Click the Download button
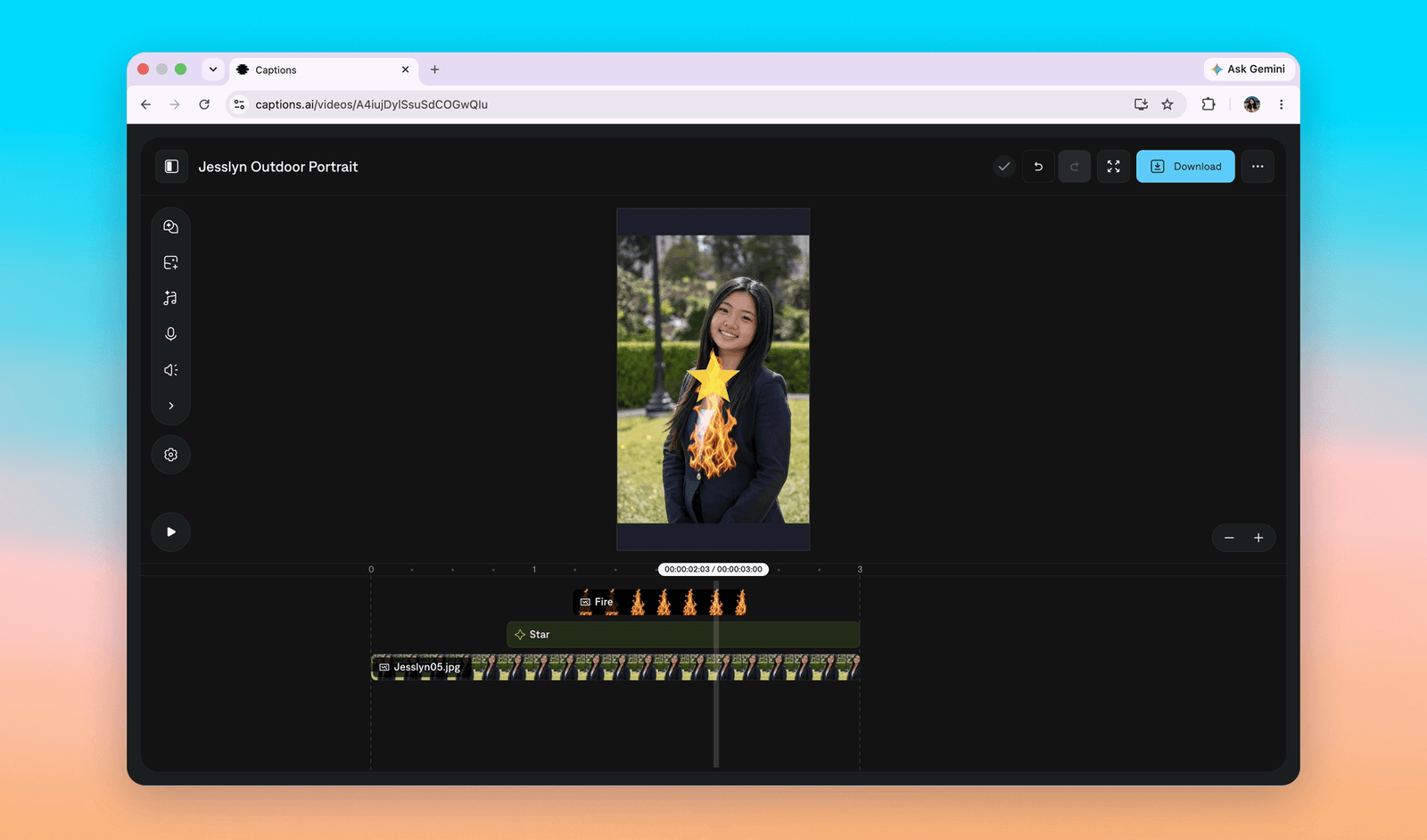 pyautogui.click(x=1185, y=167)
